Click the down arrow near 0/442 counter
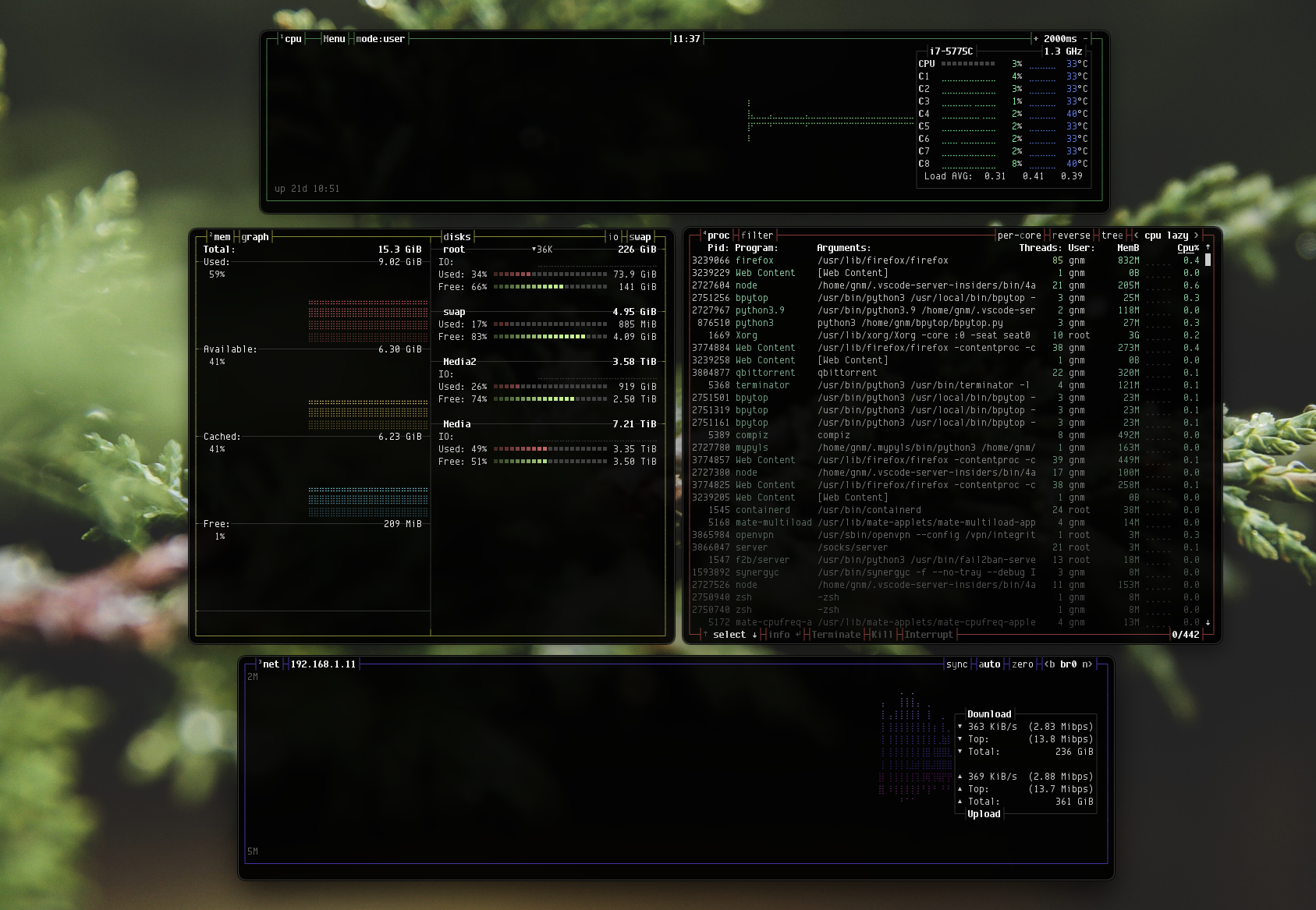This screenshot has height=910, width=1316. point(1209,623)
